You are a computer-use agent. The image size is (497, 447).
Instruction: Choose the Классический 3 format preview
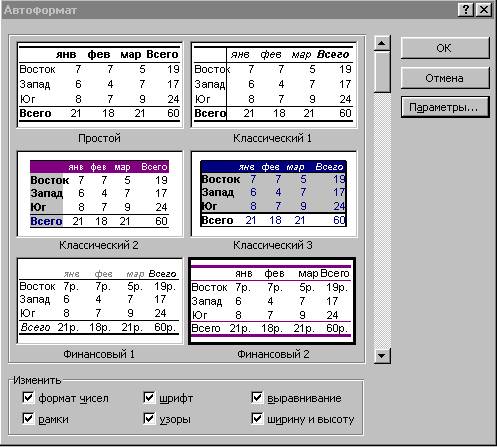[274, 194]
